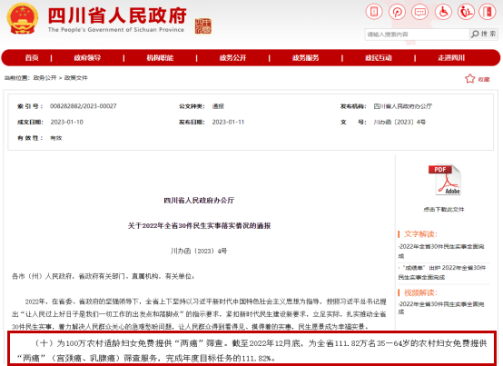Click the title 关于2022年全省30件民生实事落实情况的通报
This screenshot has height=366, width=503.
tap(199, 226)
